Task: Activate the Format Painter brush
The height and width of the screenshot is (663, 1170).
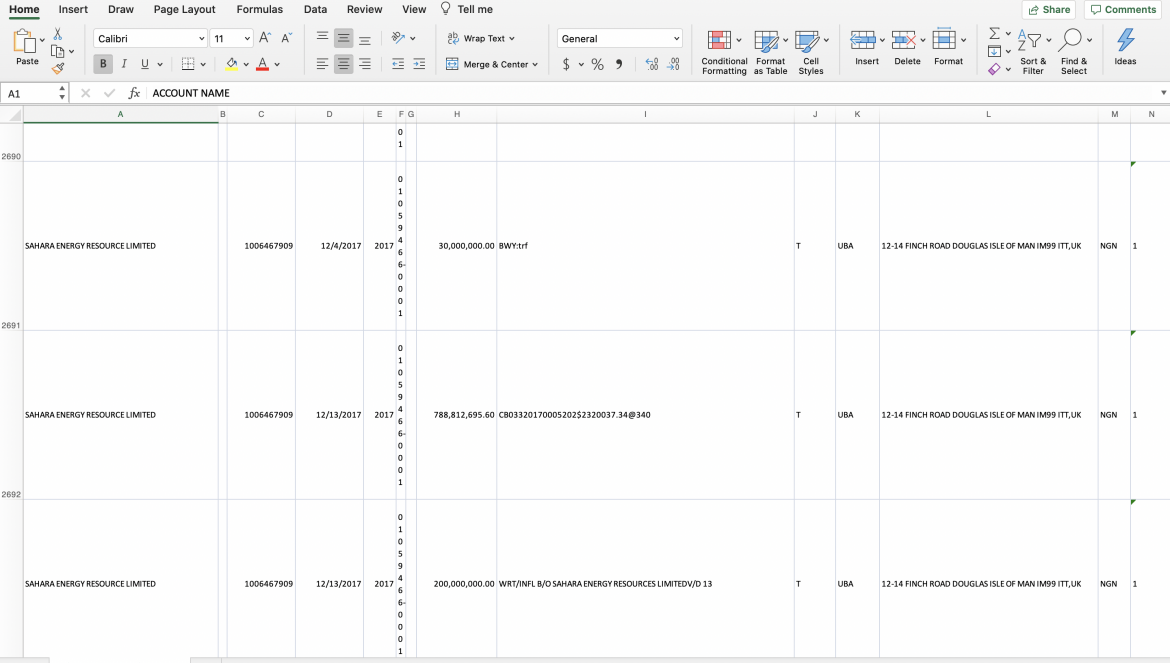Action: tap(57, 69)
